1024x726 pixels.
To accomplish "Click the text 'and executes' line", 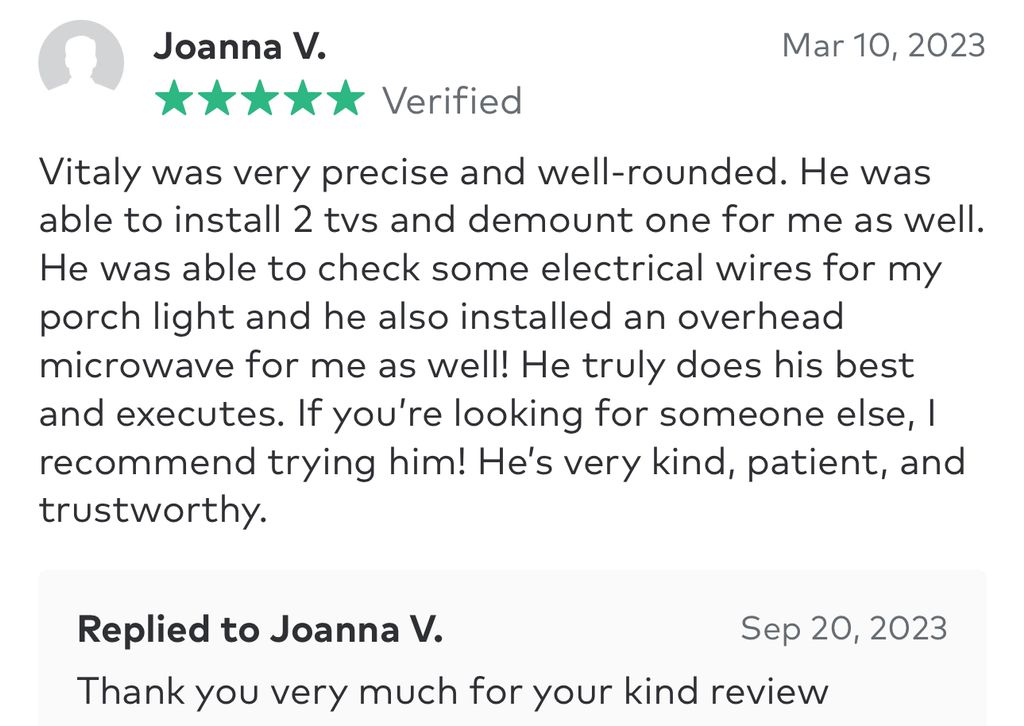I will point(487,414).
